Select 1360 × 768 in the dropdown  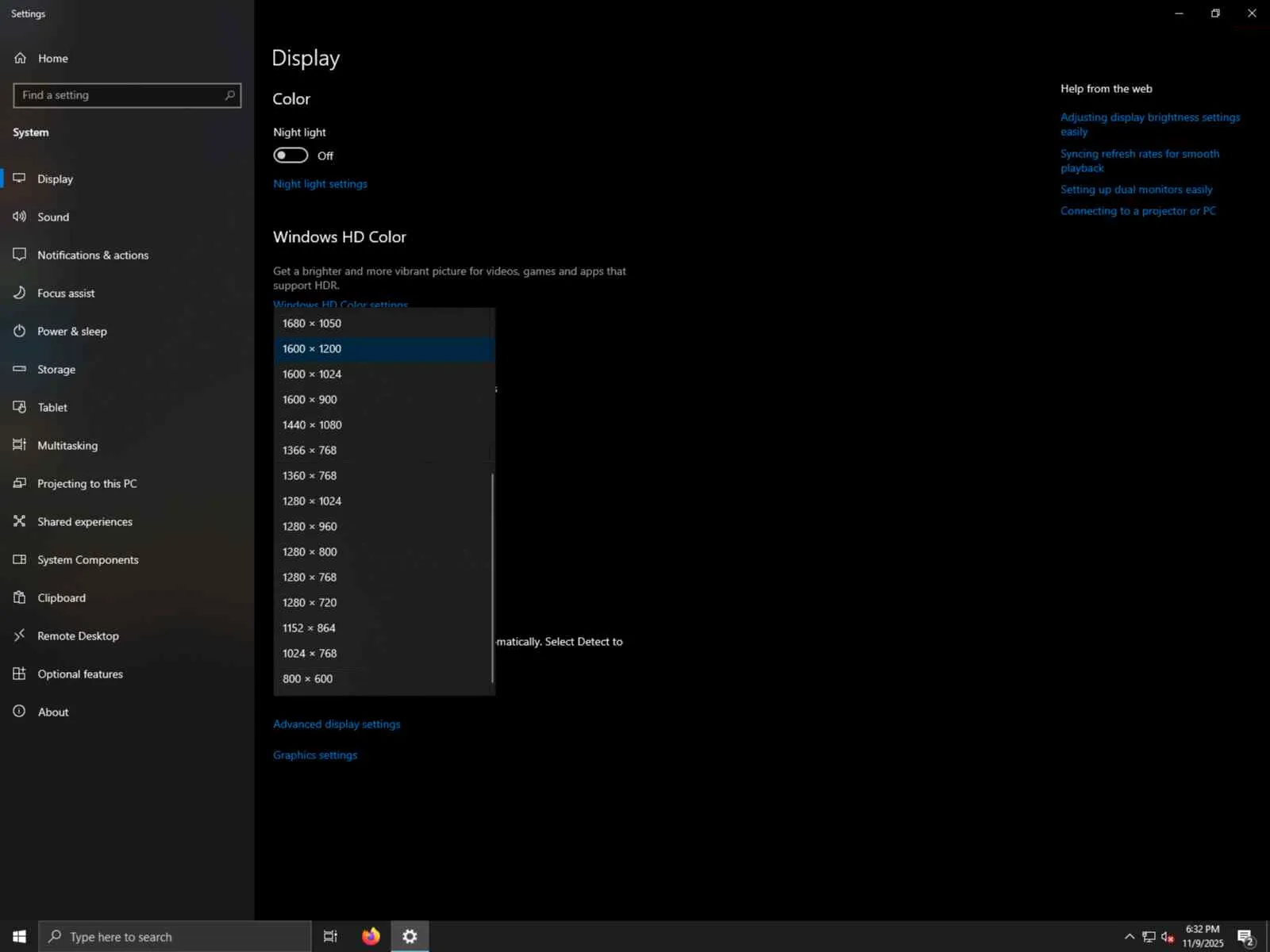click(384, 475)
